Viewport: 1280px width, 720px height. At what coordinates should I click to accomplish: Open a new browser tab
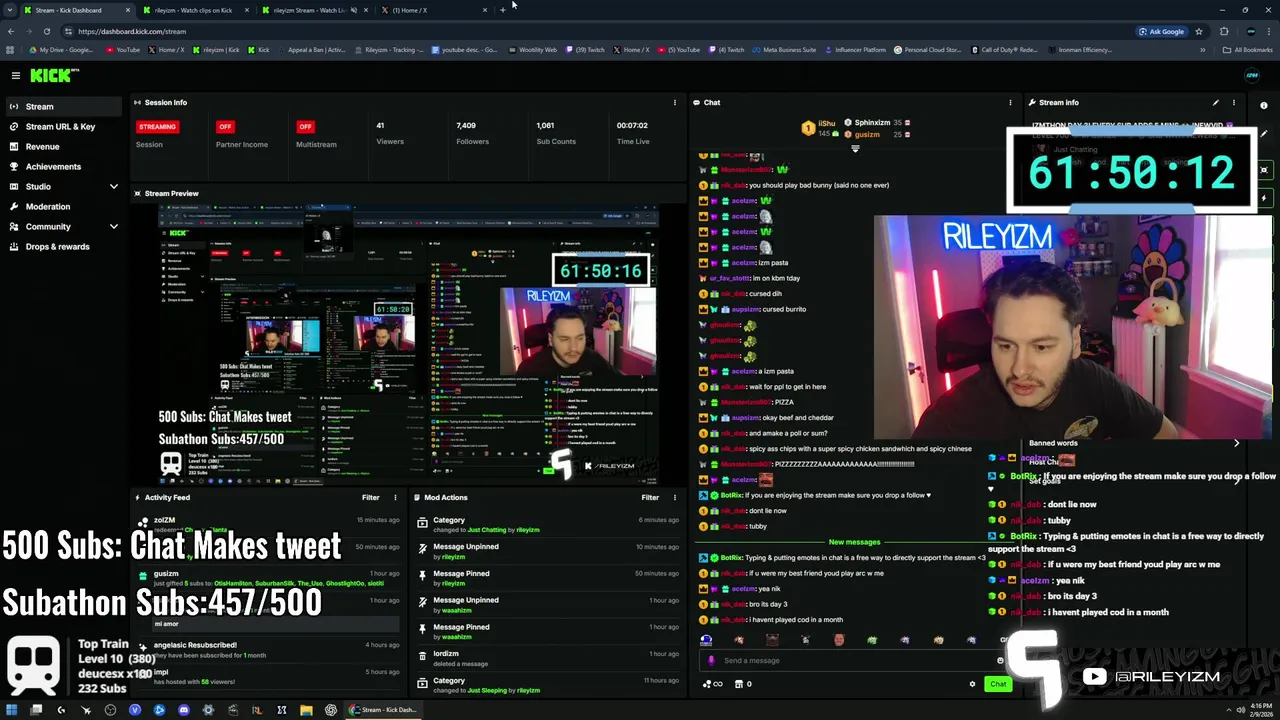pos(503,10)
